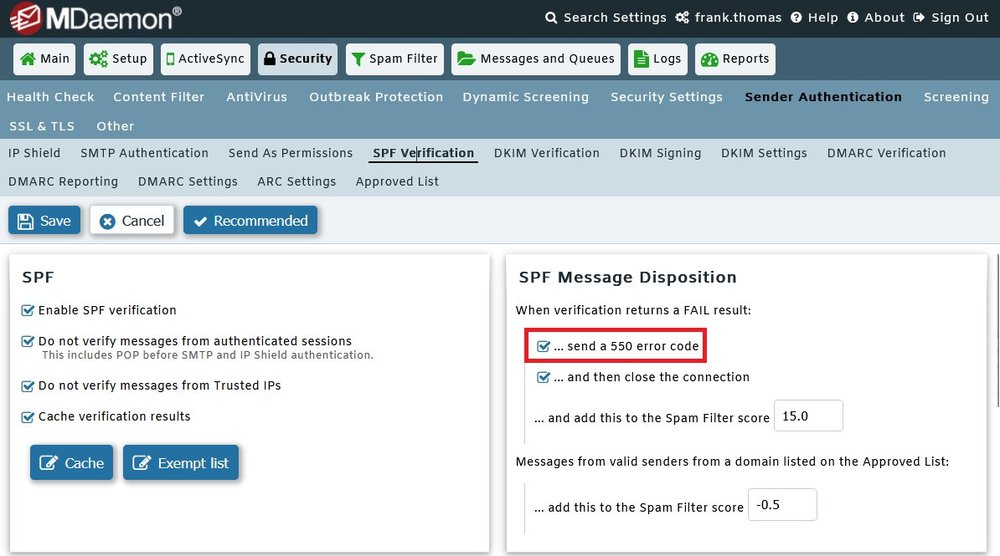The image size is (1000, 556).
Task: Click the Cache button's edit pencil icon
Action: 48,462
